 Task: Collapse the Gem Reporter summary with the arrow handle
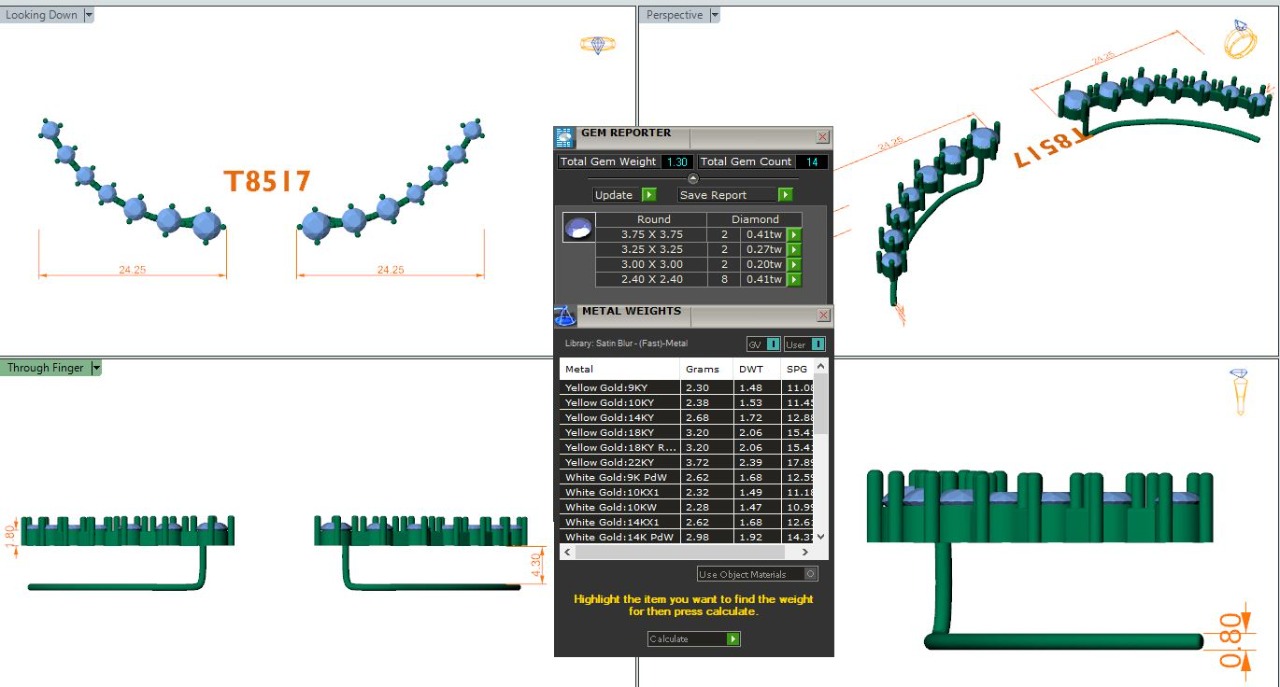694,178
